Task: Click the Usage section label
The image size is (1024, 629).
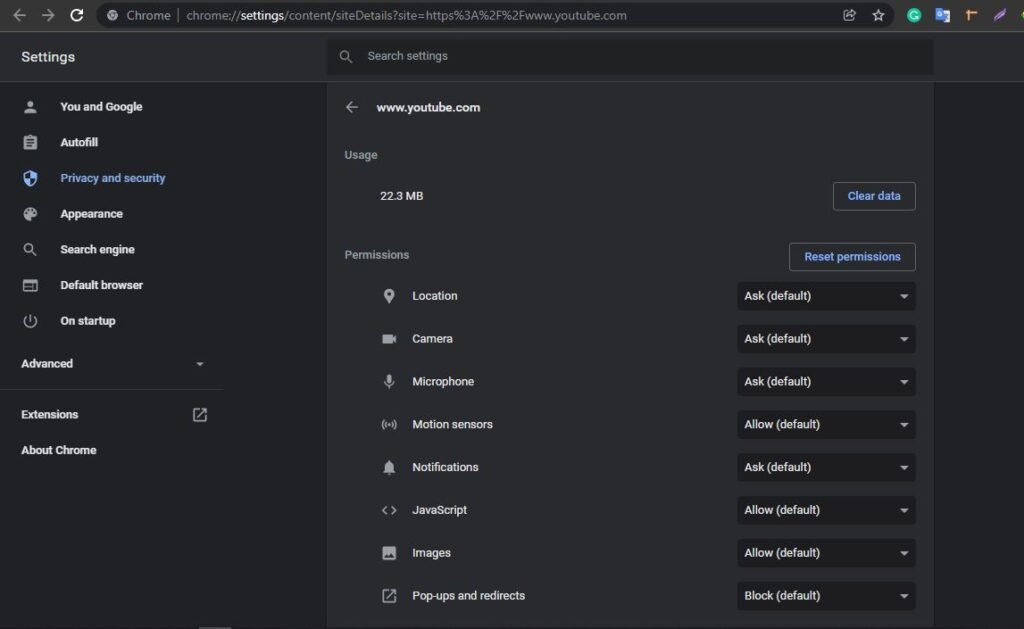Action: coord(361,155)
